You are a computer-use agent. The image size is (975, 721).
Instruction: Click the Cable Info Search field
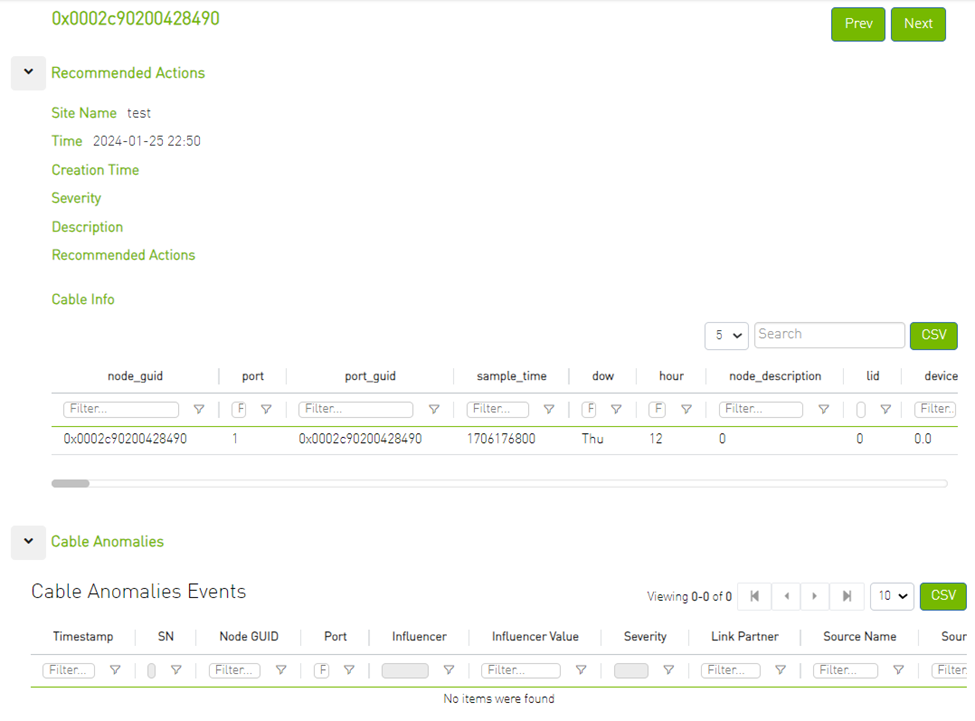click(x=829, y=335)
